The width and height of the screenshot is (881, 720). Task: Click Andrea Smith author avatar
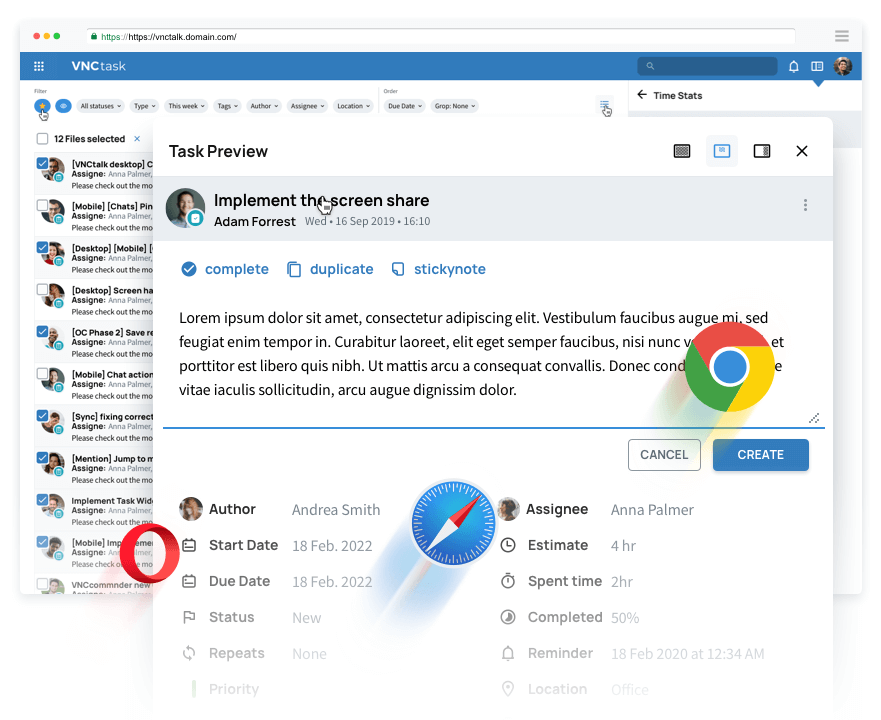click(190, 509)
